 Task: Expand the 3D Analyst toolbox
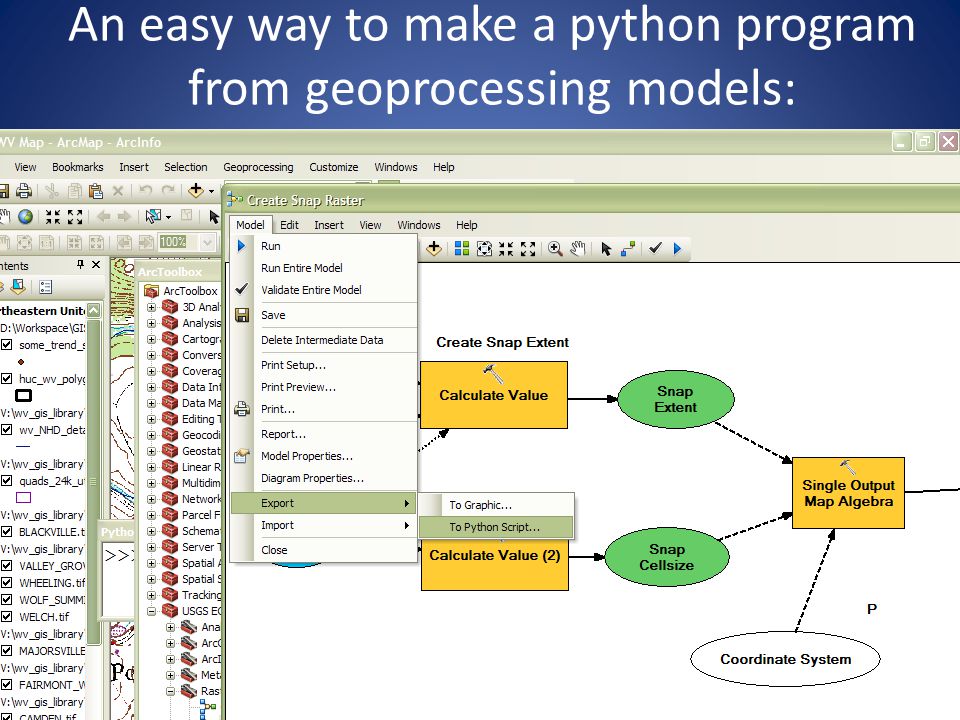coord(151,307)
